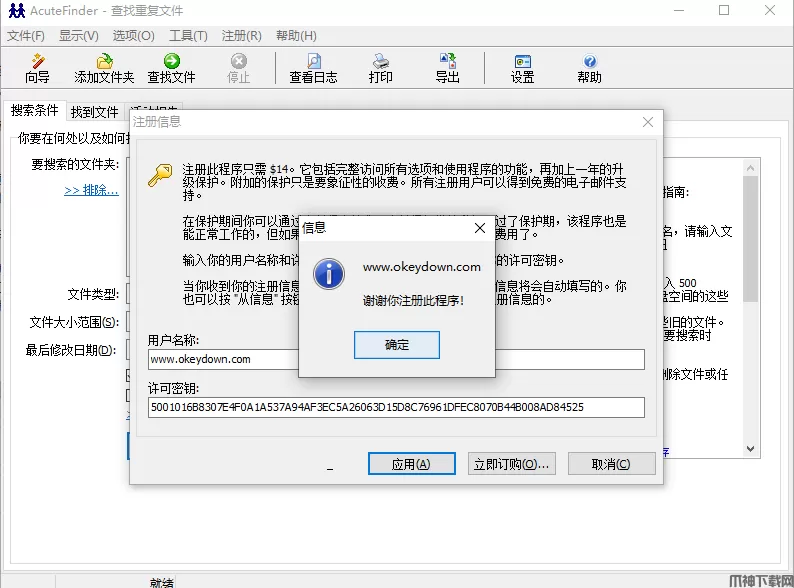
Task: Click the 立即订购(O)... order button
Action: (511, 464)
